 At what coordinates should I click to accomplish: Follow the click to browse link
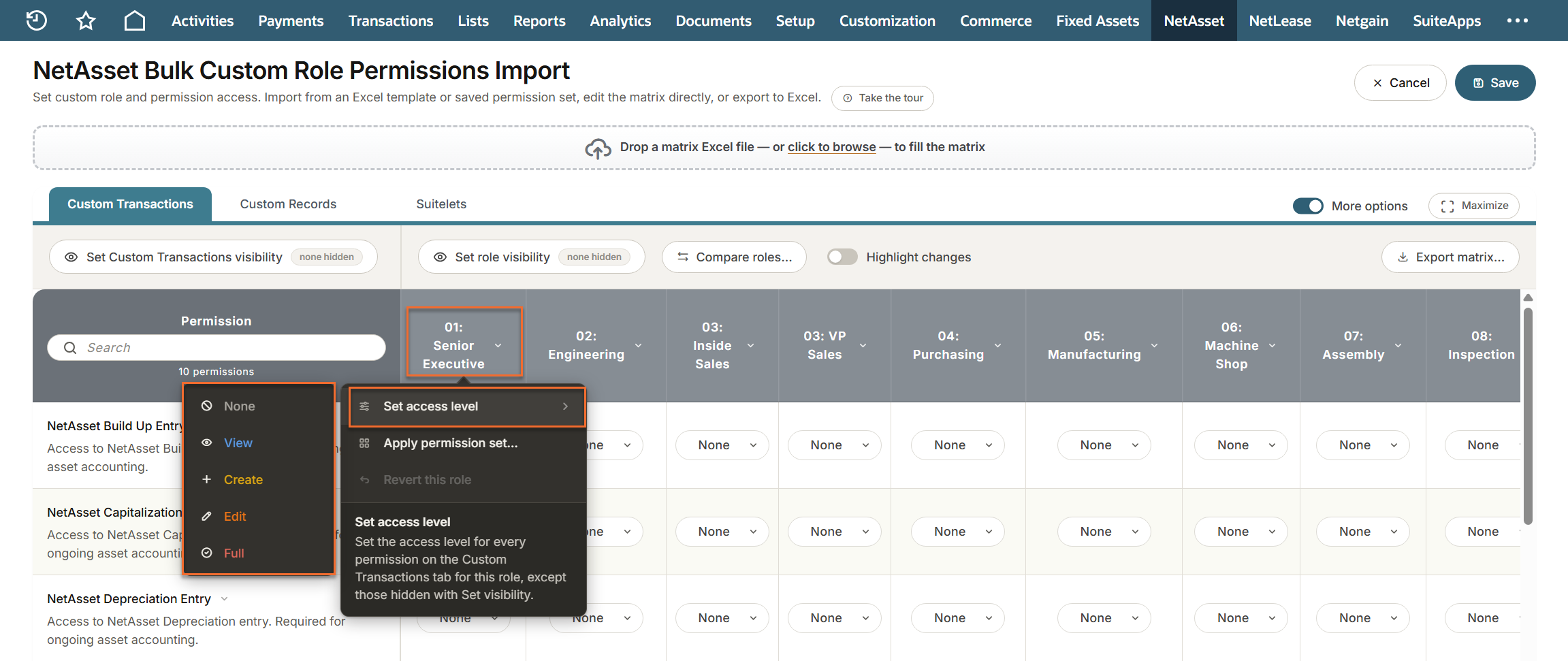tap(832, 147)
